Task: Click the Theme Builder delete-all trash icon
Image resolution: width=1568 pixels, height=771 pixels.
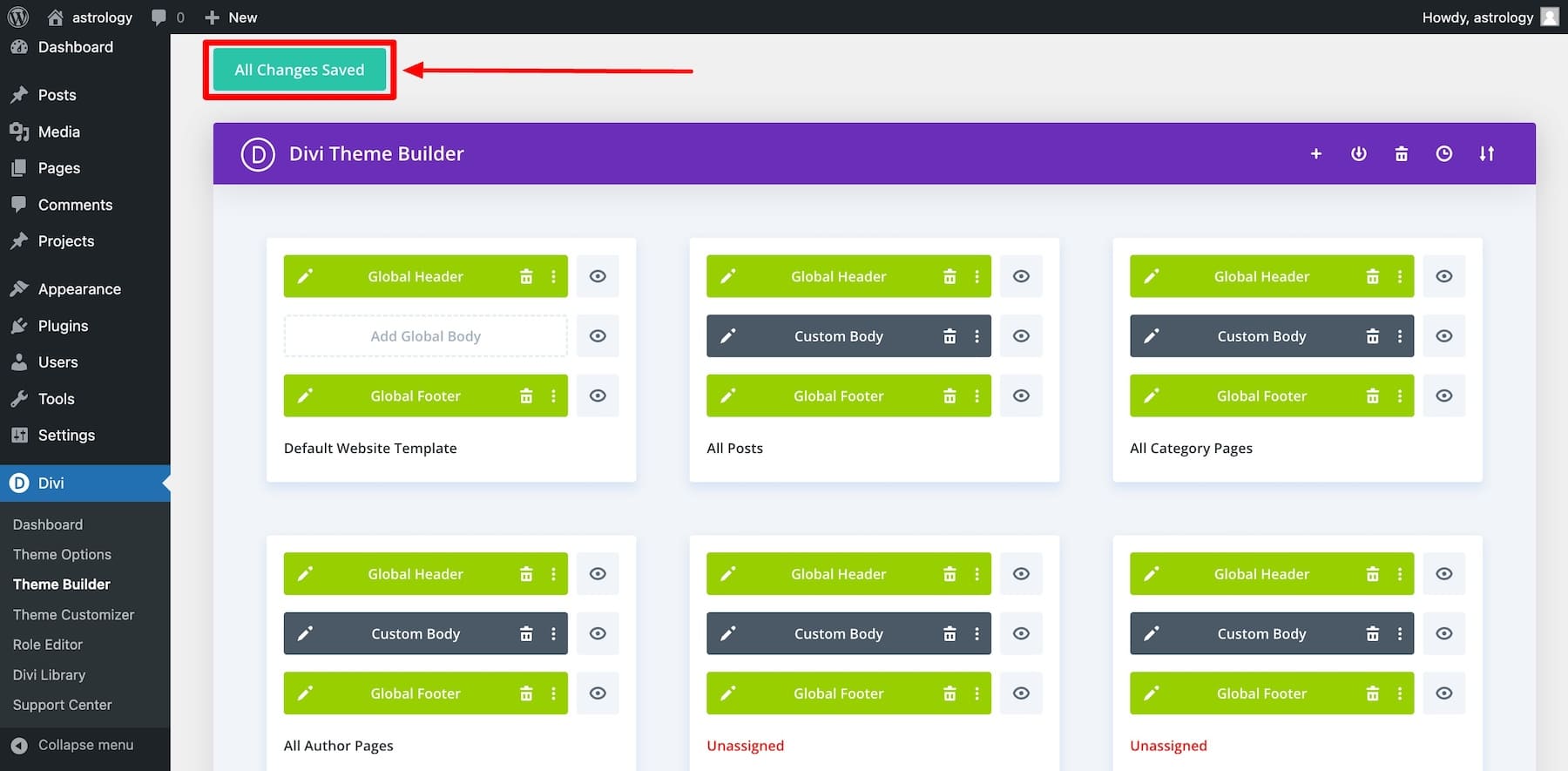Action: (1401, 154)
